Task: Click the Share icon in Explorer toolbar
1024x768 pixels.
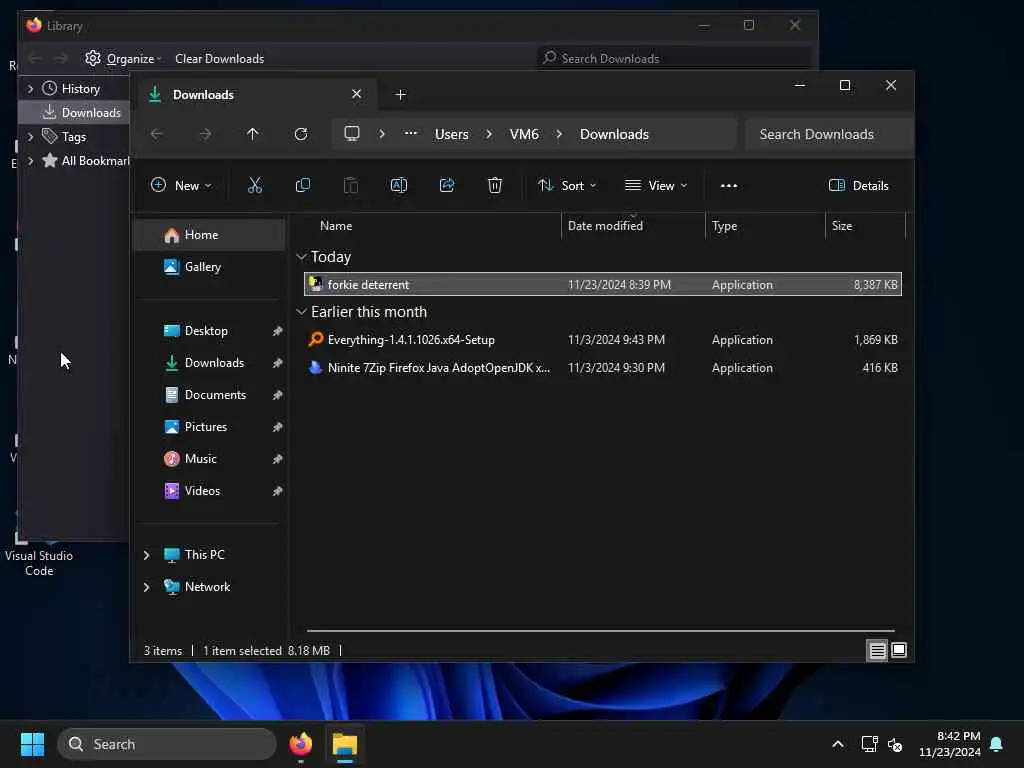Action: tap(447, 185)
